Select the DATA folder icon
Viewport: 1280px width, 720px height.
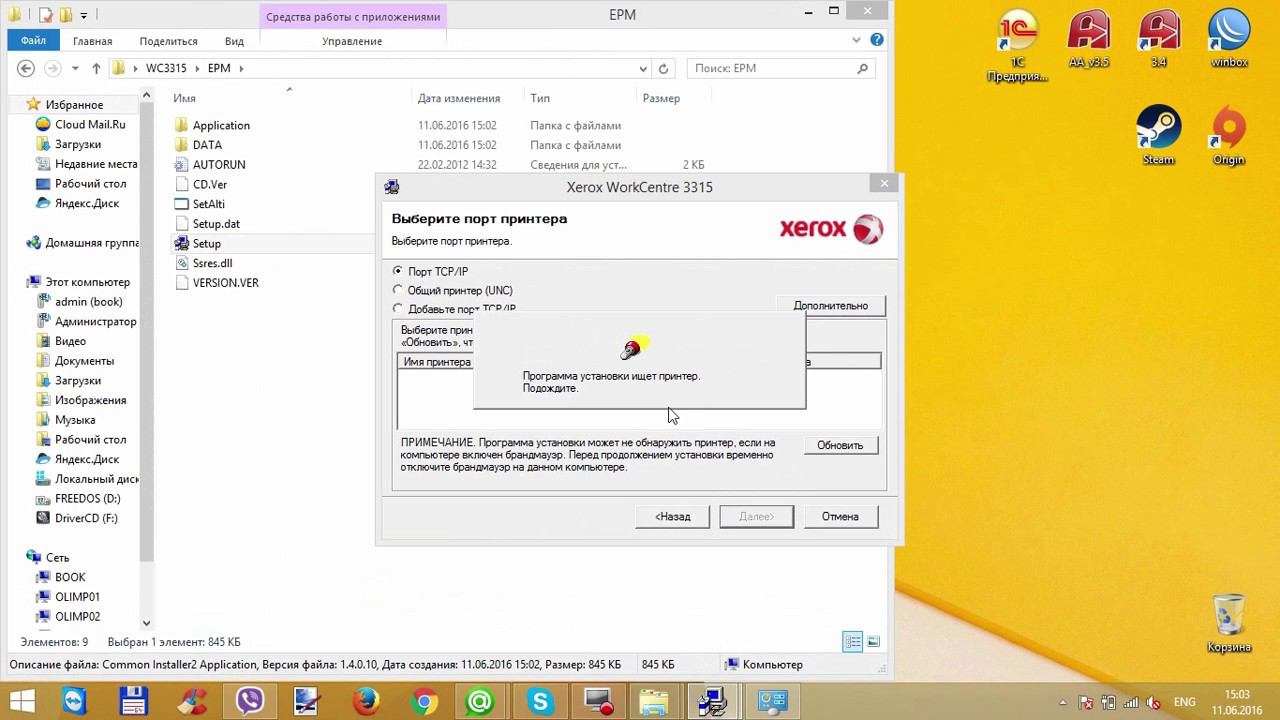(181, 145)
